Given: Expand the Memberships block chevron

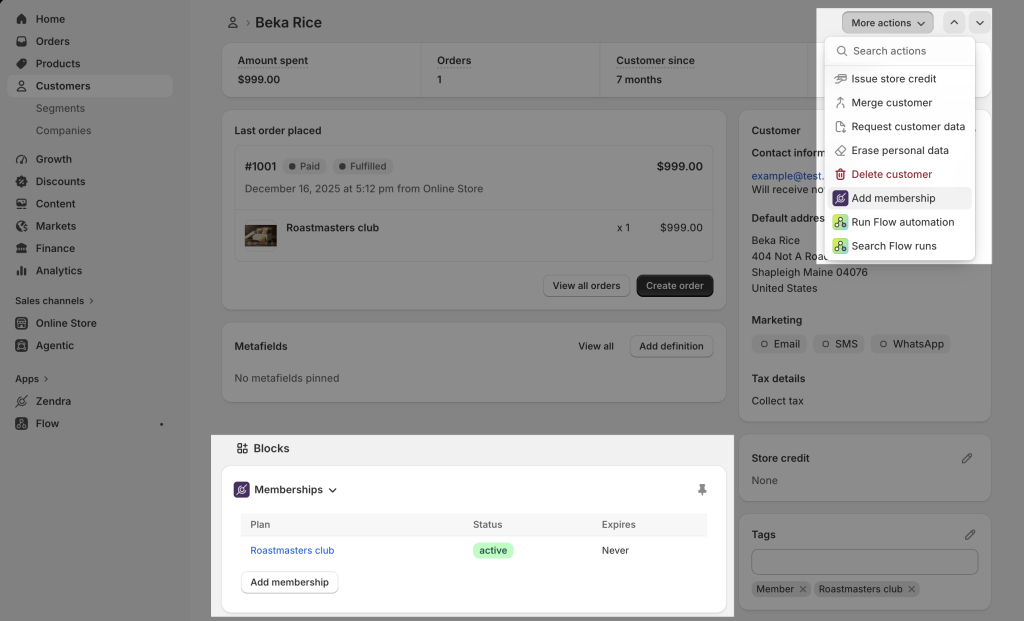Looking at the screenshot, I should tap(332, 490).
